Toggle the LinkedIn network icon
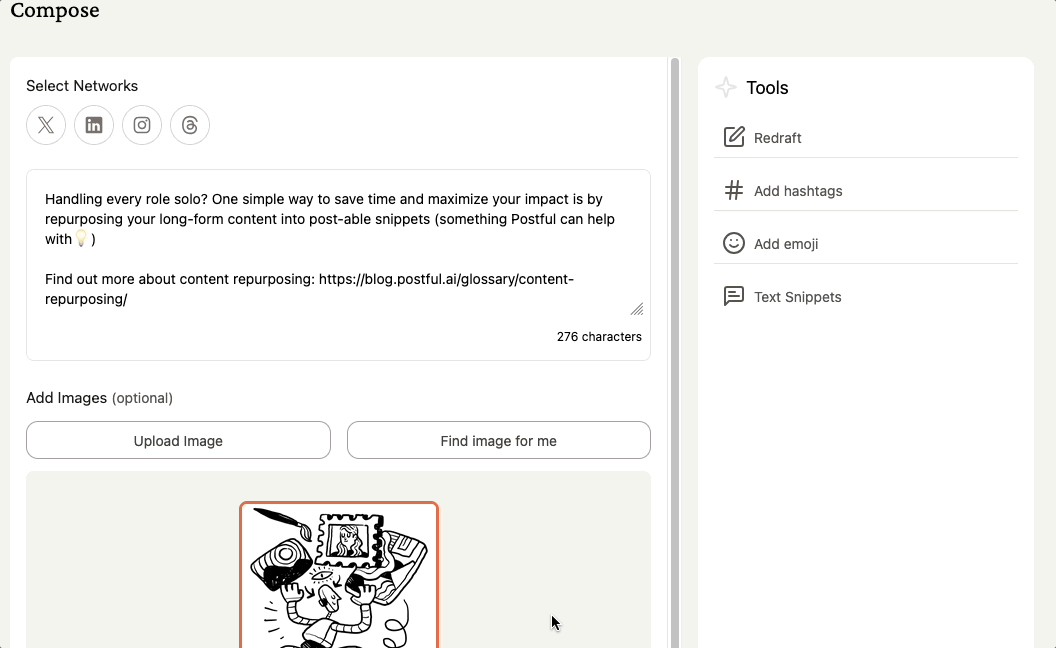Screen dimensions: 1056x648 click(x=94, y=125)
